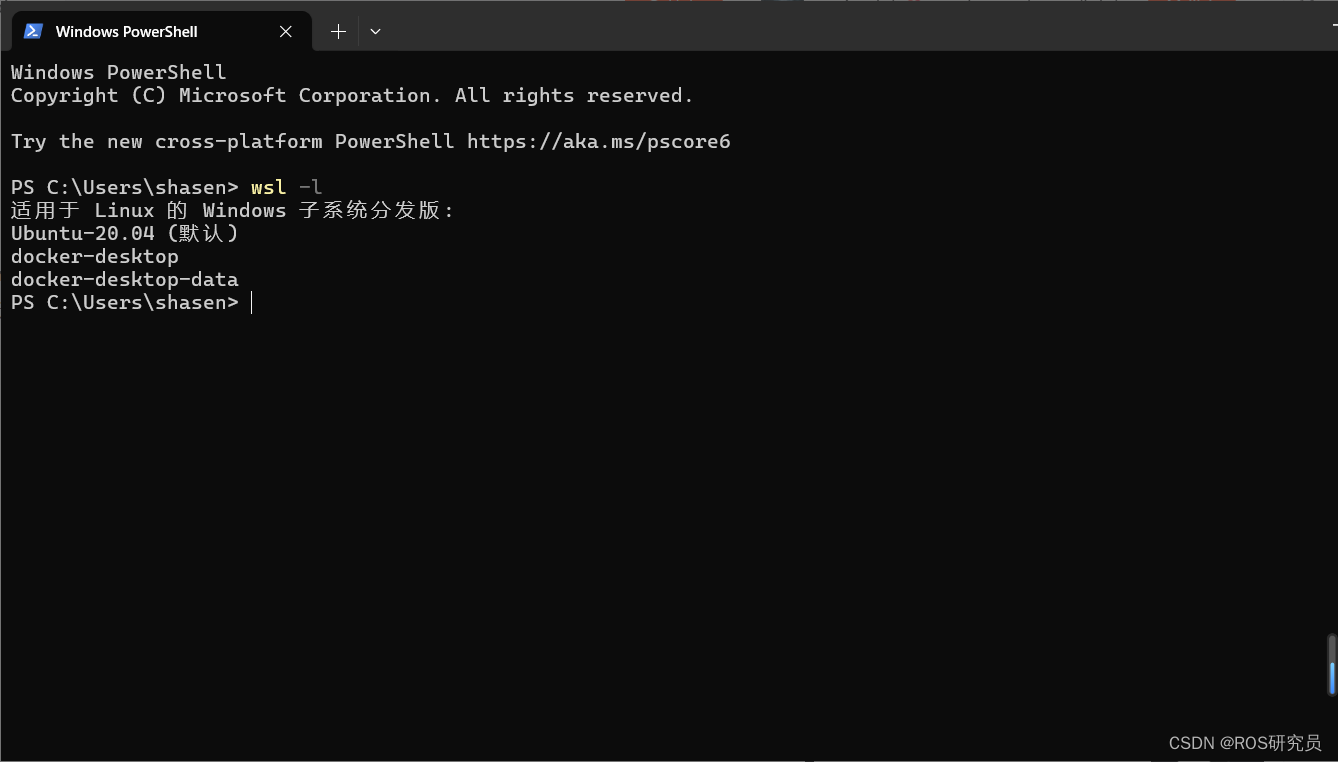The width and height of the screenshot is (1338, 762).
Task: Click the Ubuntu-20.04 (默认) output line
Action: 125,234
